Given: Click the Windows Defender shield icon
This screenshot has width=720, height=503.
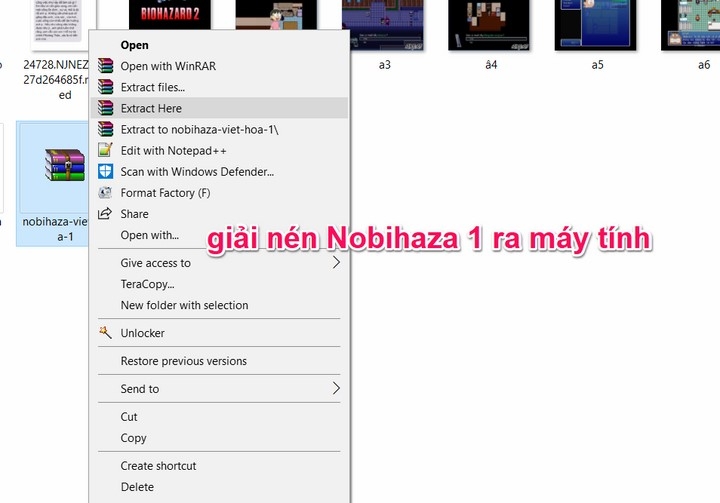Looking at the screenshot, I should click(106, 171).
